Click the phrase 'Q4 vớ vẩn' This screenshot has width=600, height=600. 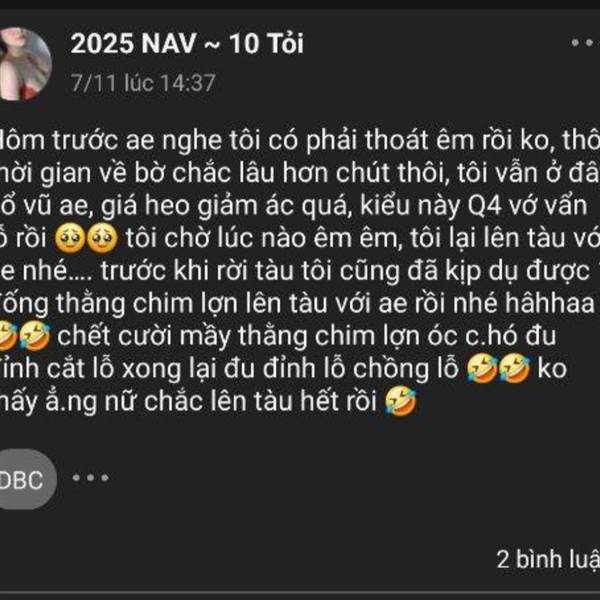click(528, 207)
